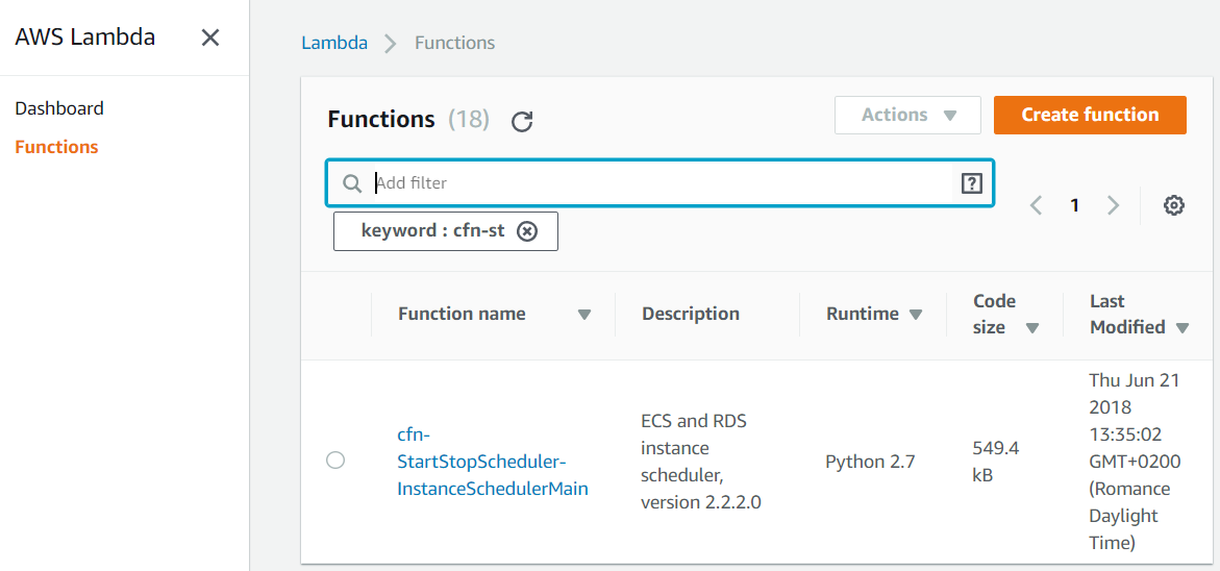Click page number 1
Image resolution: width=1220 pixels, height=571 pixels.
(x=1075, y=205)
